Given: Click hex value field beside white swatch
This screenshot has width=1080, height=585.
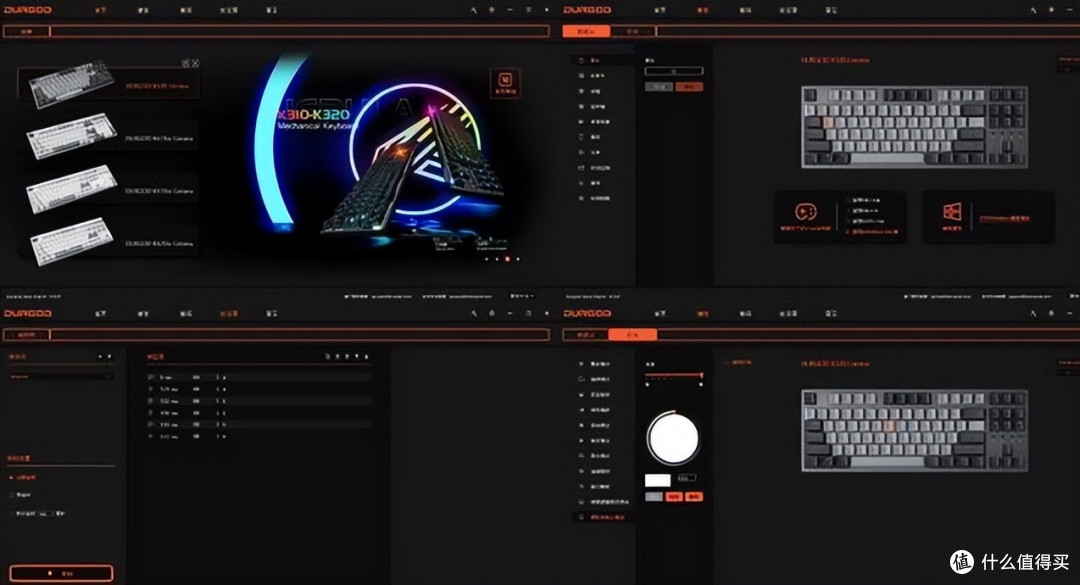Looking at the screenshot, I should (687, 478).
